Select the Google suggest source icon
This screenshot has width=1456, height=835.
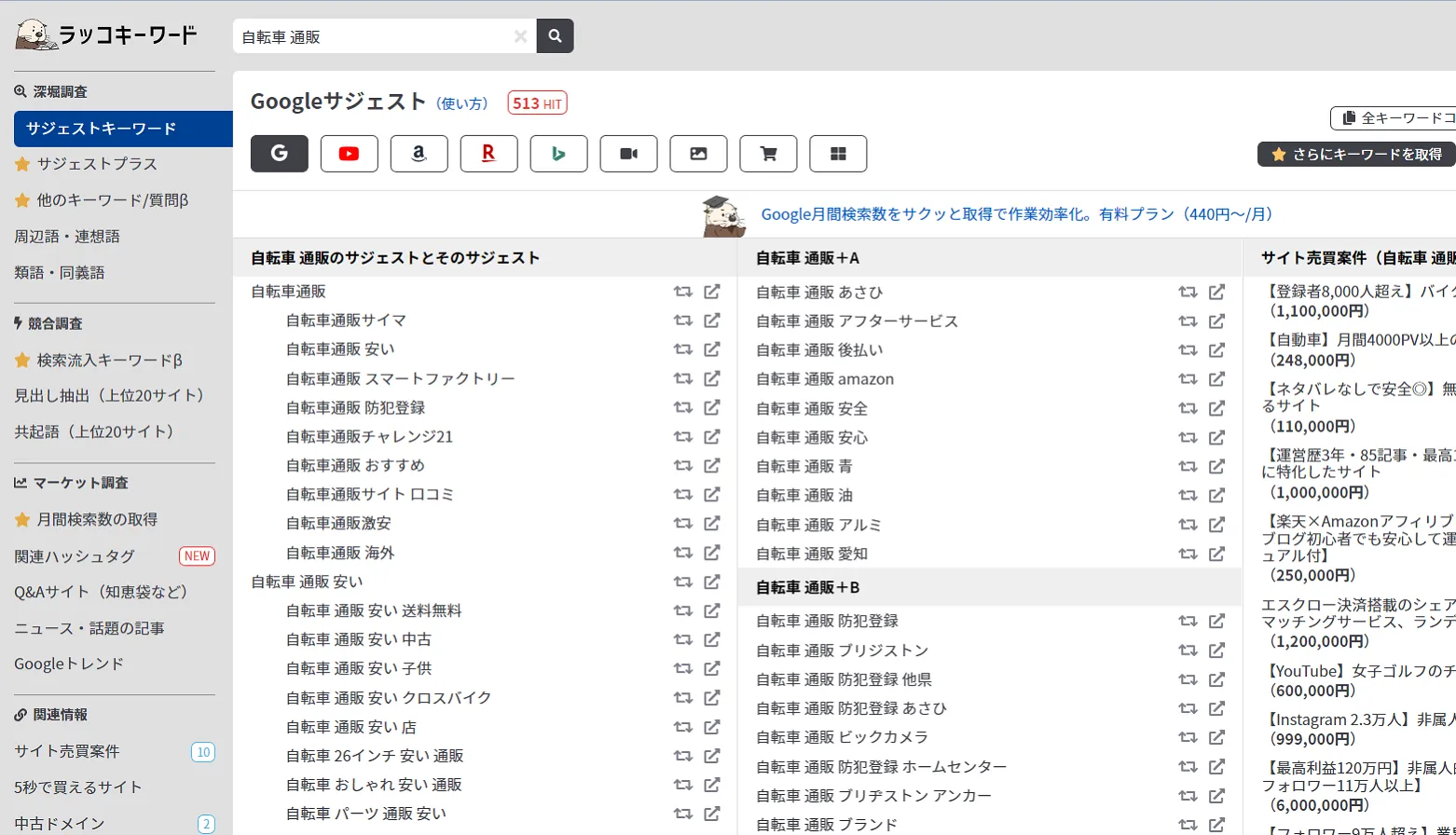280,154
